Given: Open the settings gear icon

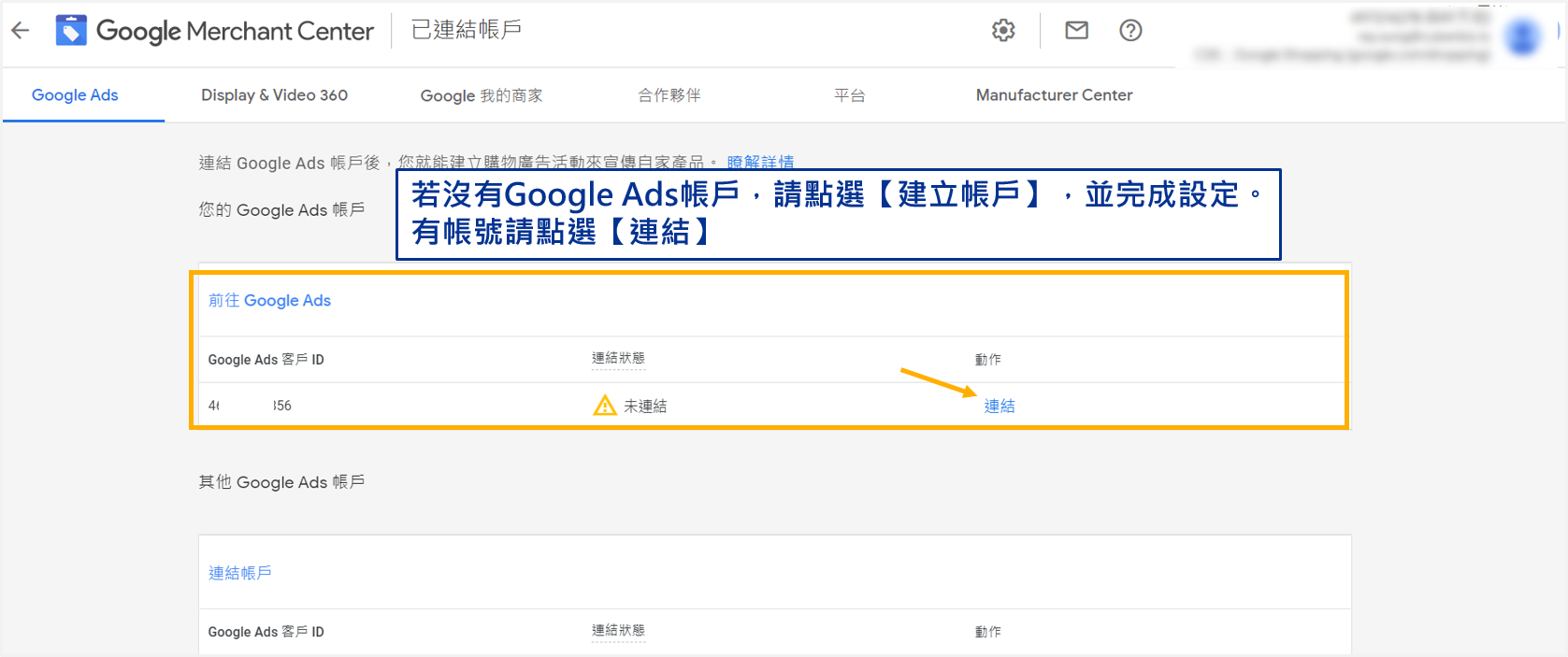Looking at the screenshot, I should pos(1003,31).
